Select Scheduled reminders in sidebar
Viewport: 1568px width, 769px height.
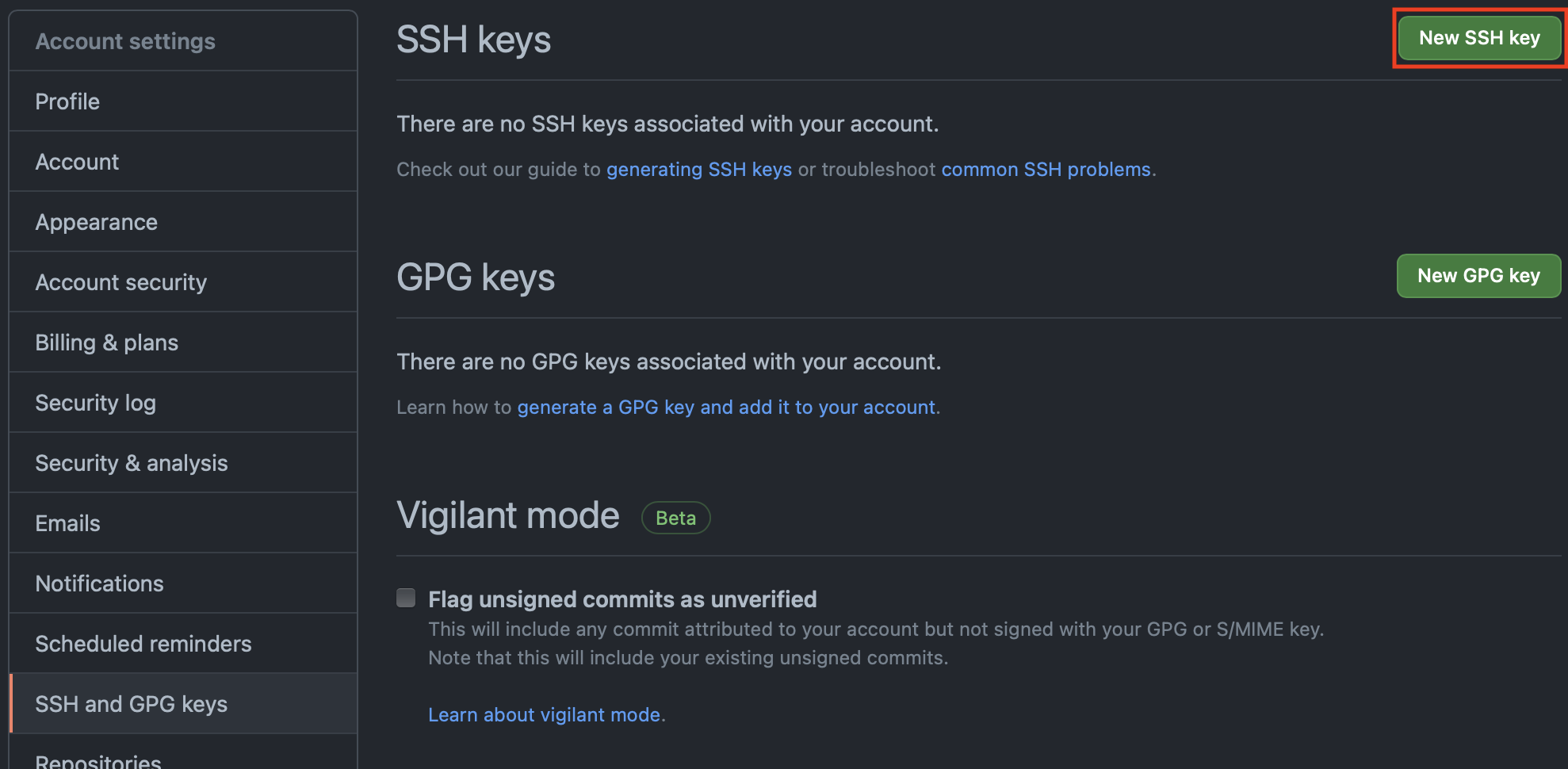coord(183,644)
